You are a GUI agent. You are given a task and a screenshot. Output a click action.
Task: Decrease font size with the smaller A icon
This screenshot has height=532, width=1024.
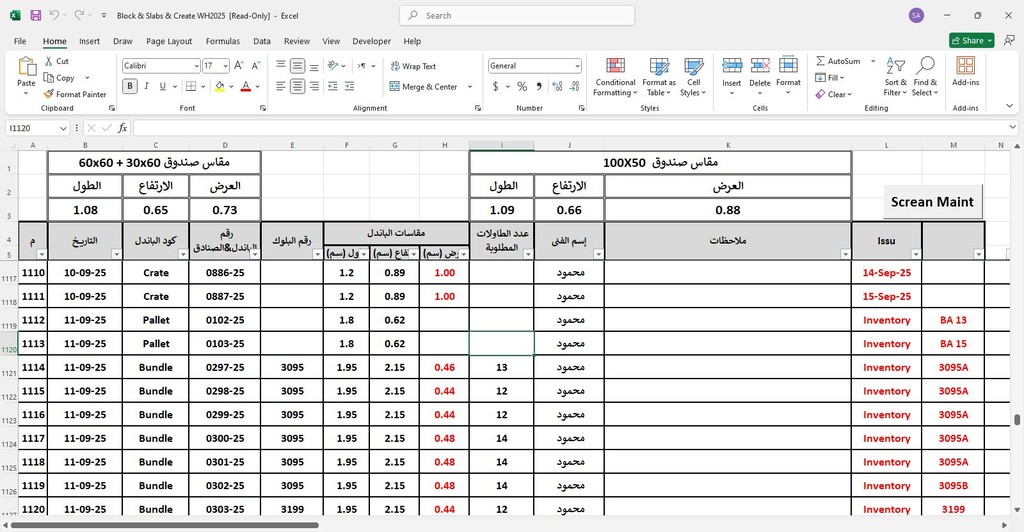(x=256, y=66)
